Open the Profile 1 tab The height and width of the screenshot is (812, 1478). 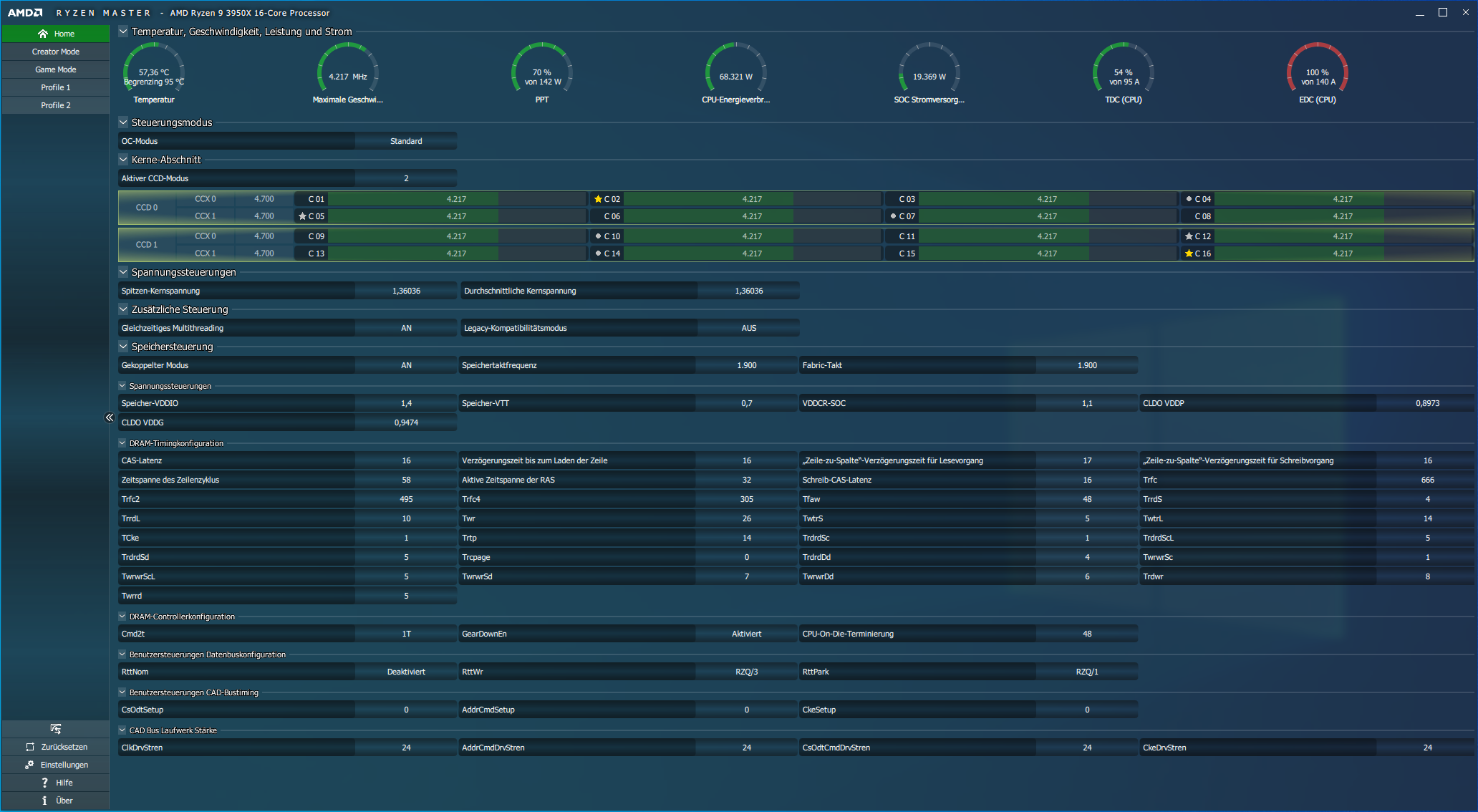pos(56,87)
